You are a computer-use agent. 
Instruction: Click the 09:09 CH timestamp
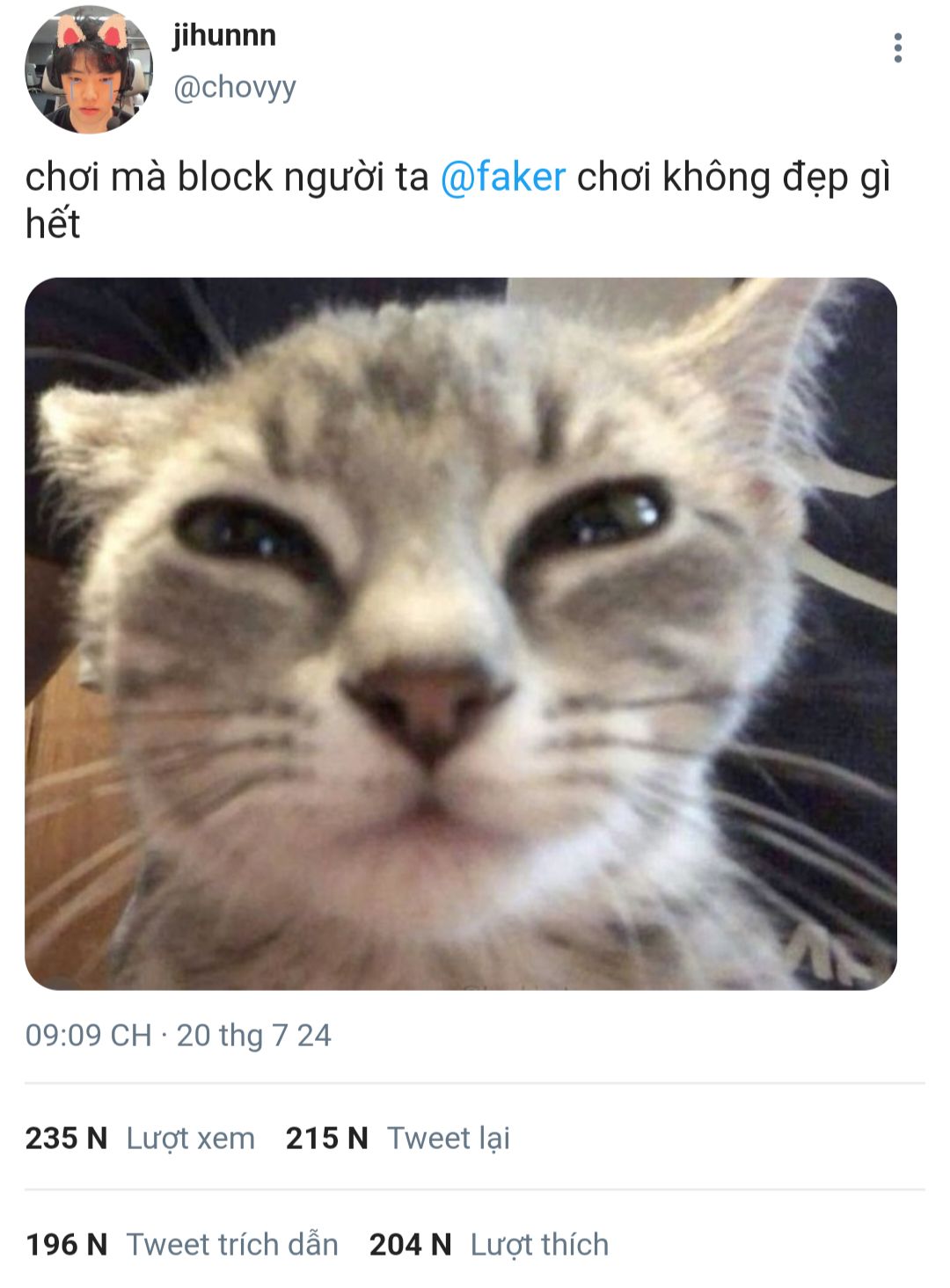(89, 1035)
